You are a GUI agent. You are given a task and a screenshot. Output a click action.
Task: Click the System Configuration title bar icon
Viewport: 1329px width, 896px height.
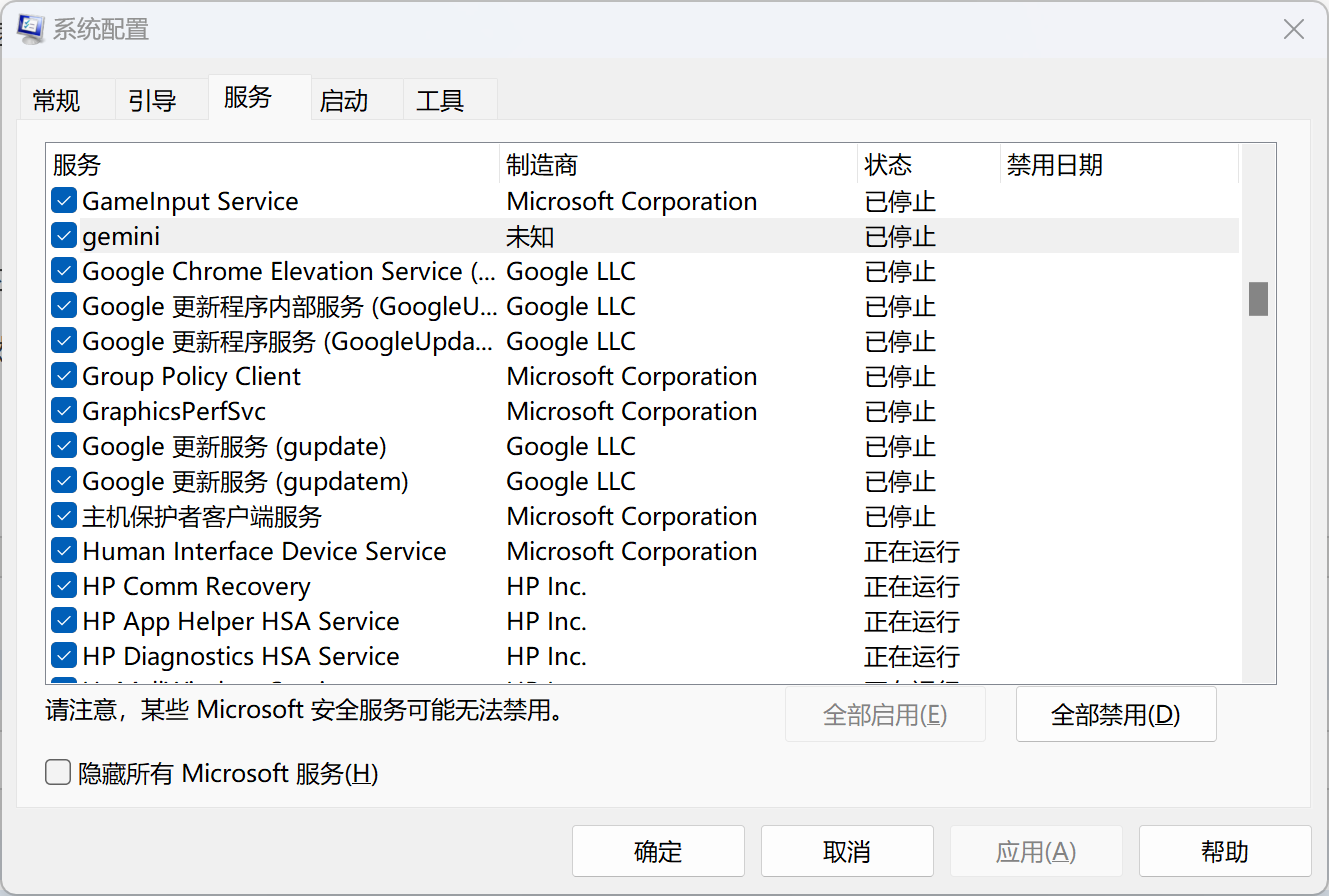[x=30, y=29]
